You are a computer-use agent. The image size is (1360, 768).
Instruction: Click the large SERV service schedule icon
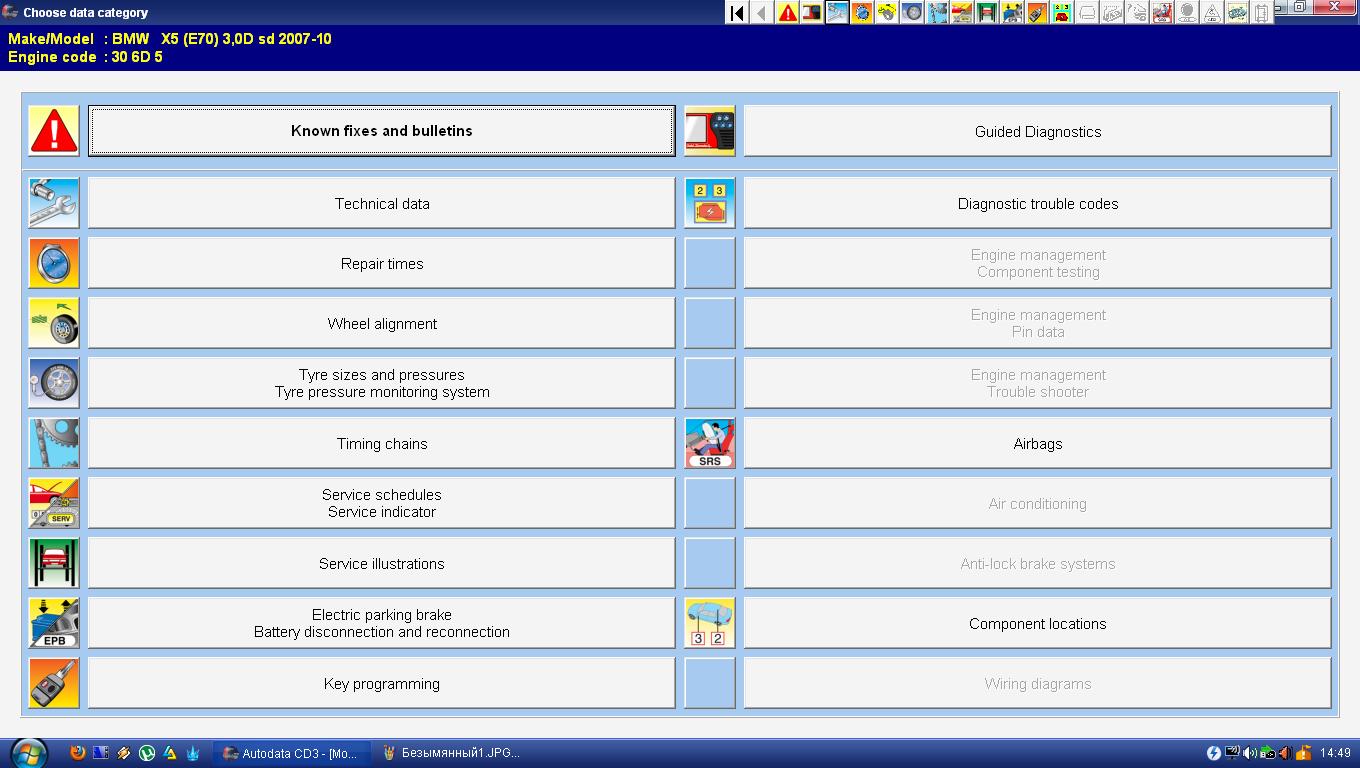54,503
